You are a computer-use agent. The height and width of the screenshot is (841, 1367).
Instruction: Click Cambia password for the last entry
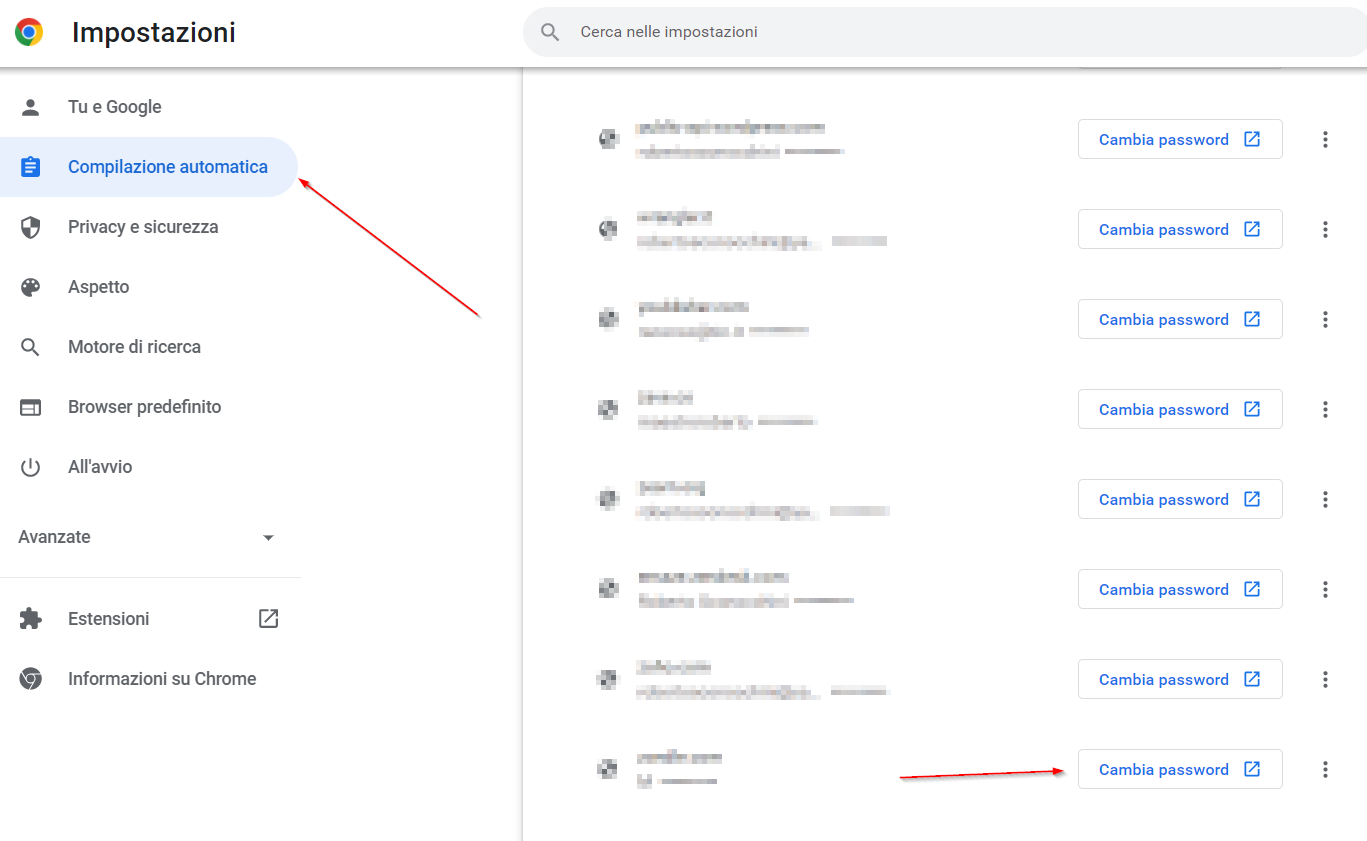(1179, 769)
